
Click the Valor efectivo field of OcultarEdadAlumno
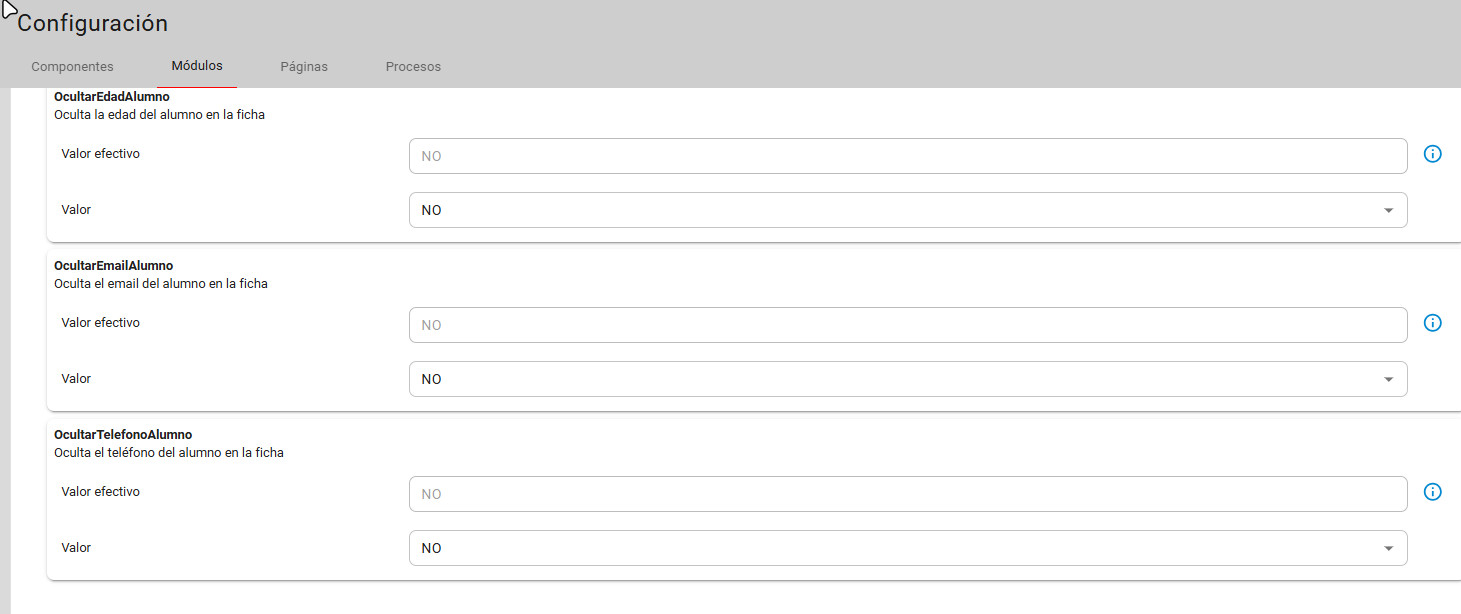tap(908, 156)
